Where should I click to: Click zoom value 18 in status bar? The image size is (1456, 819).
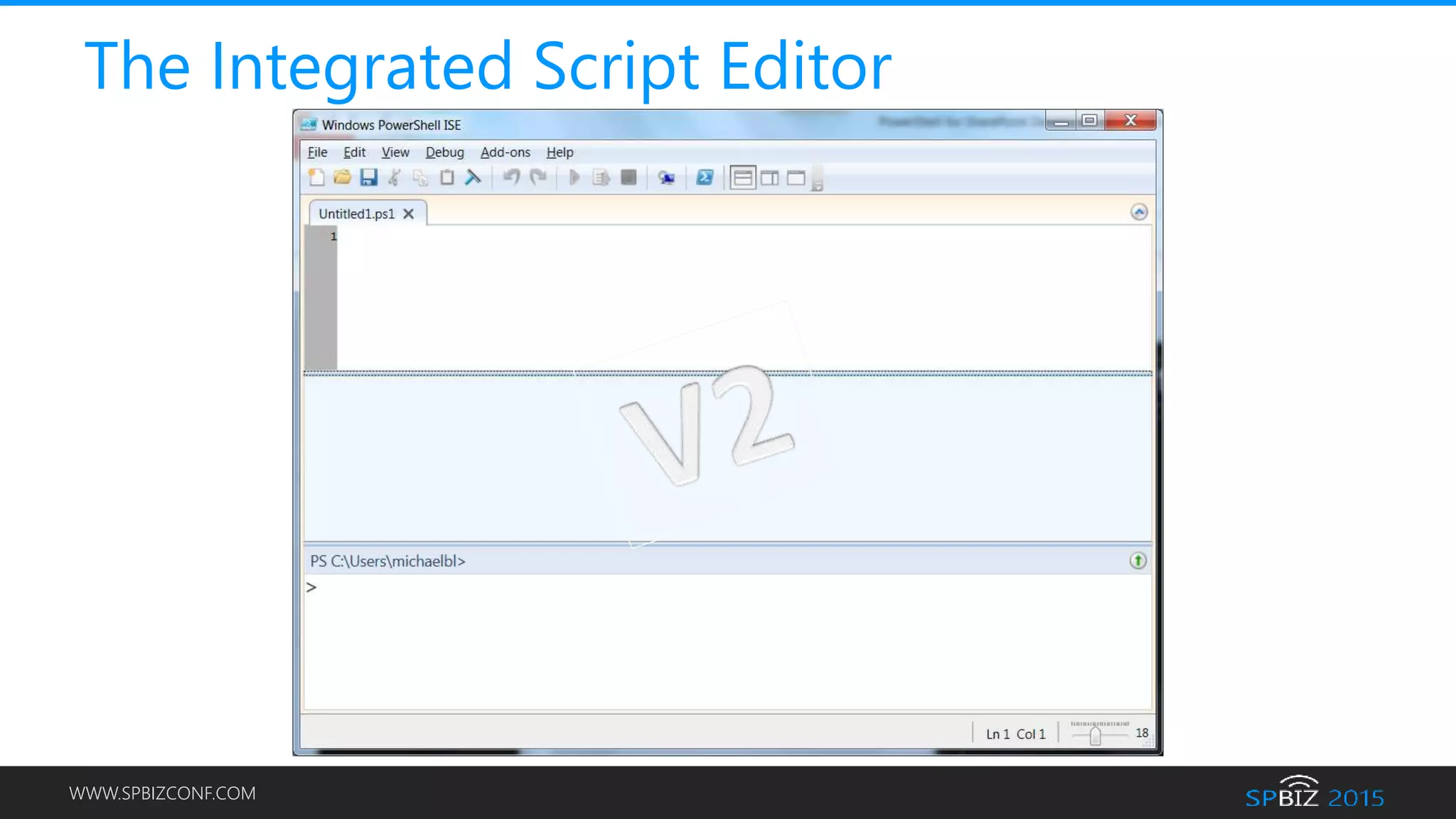pyautogui.click(x=1142, y=733)
